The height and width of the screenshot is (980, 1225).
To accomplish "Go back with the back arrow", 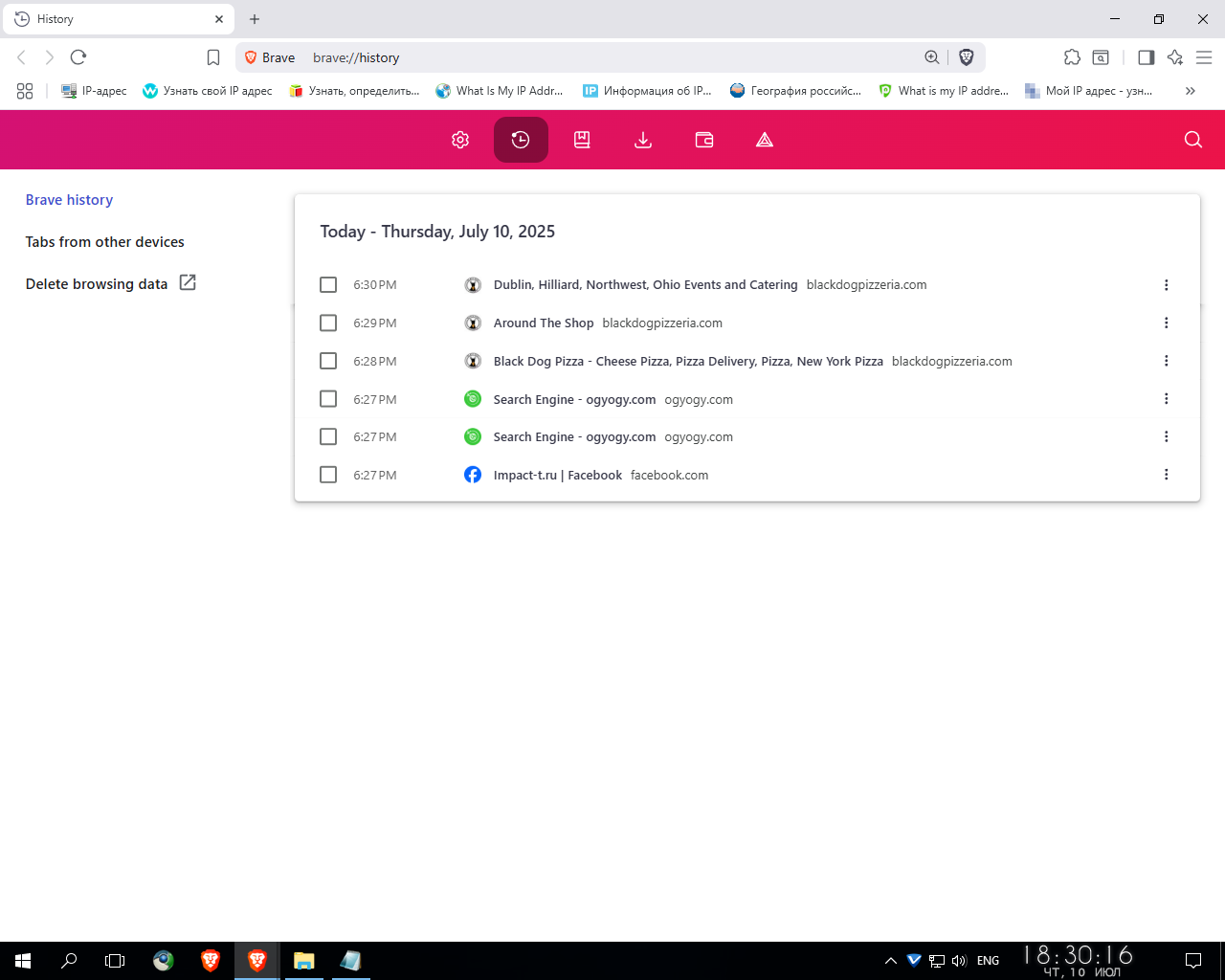I will 22,57.
